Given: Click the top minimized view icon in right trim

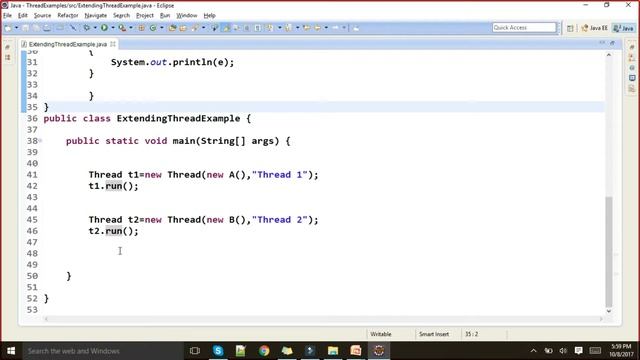Looking at the screenshot, I should point(632,47).
